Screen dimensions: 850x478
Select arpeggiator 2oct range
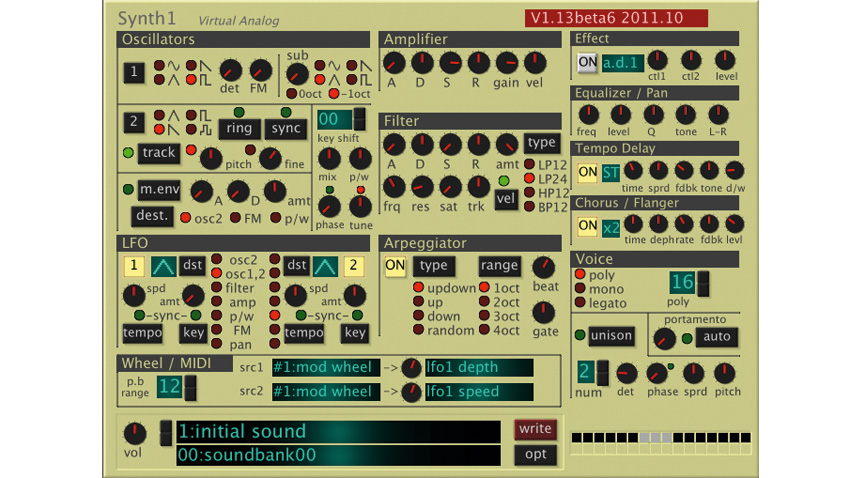[484, 301]
